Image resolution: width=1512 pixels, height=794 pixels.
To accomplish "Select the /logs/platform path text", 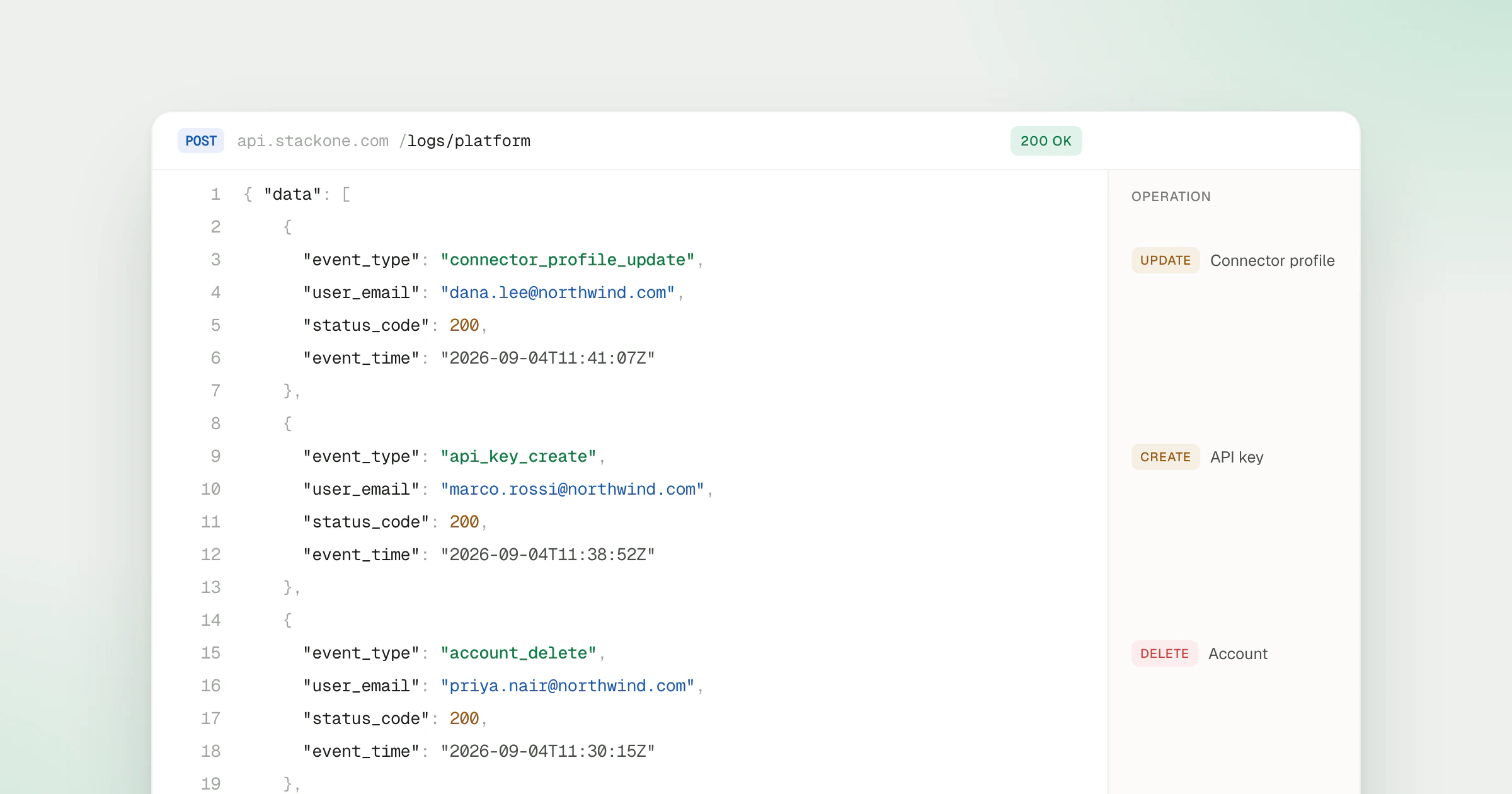I will (465, 141).
